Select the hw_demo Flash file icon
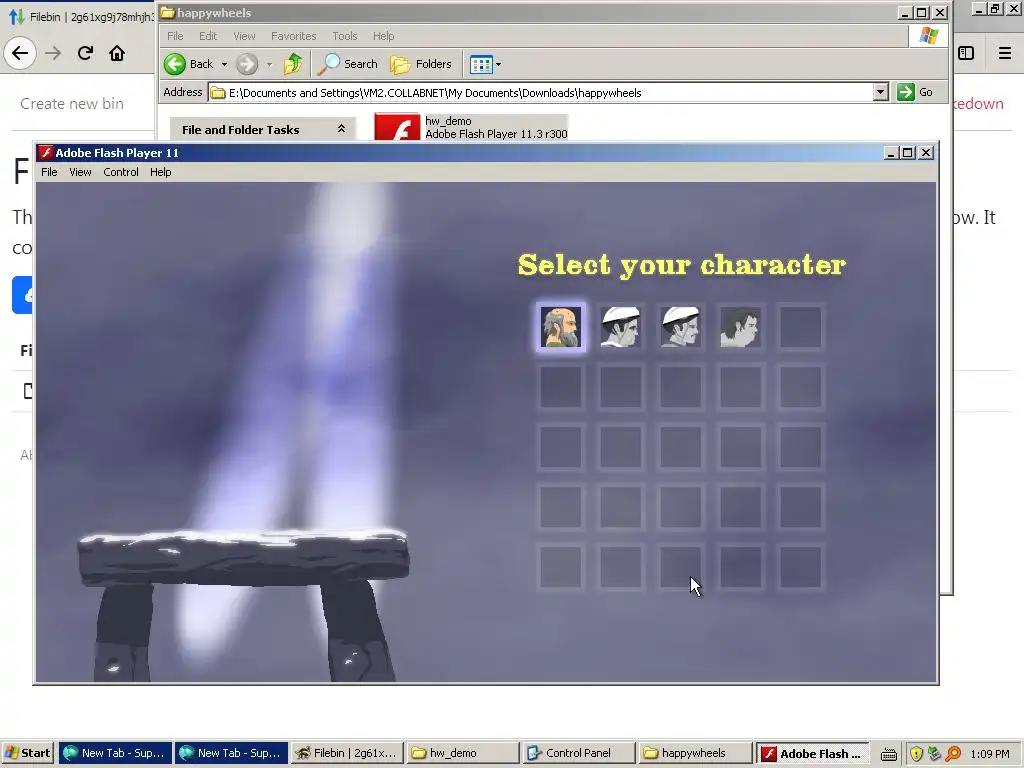This screenshot has height=768, width=1024. pos(397,127)
